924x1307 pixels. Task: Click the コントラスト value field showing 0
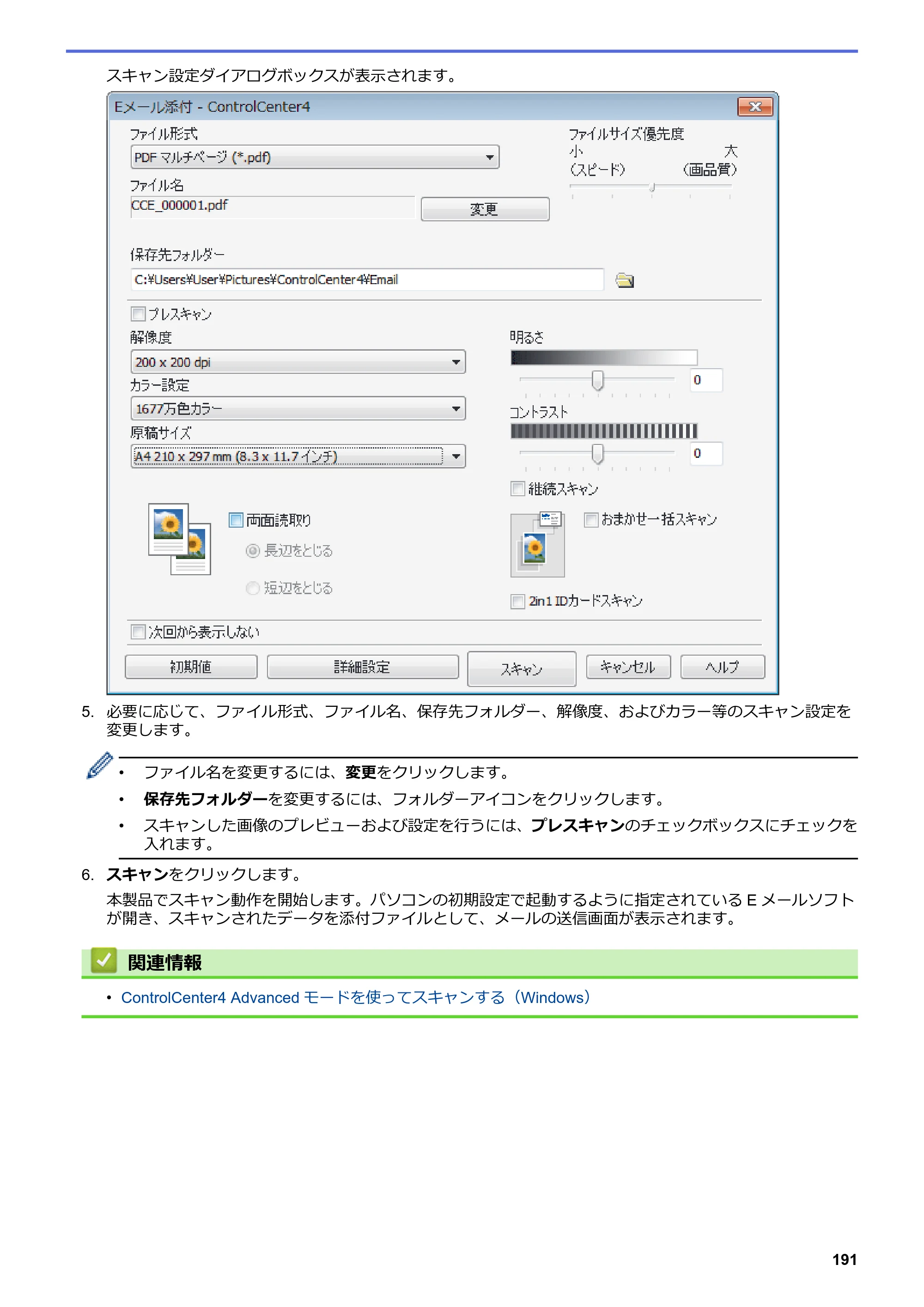click(x=706, y=454)
